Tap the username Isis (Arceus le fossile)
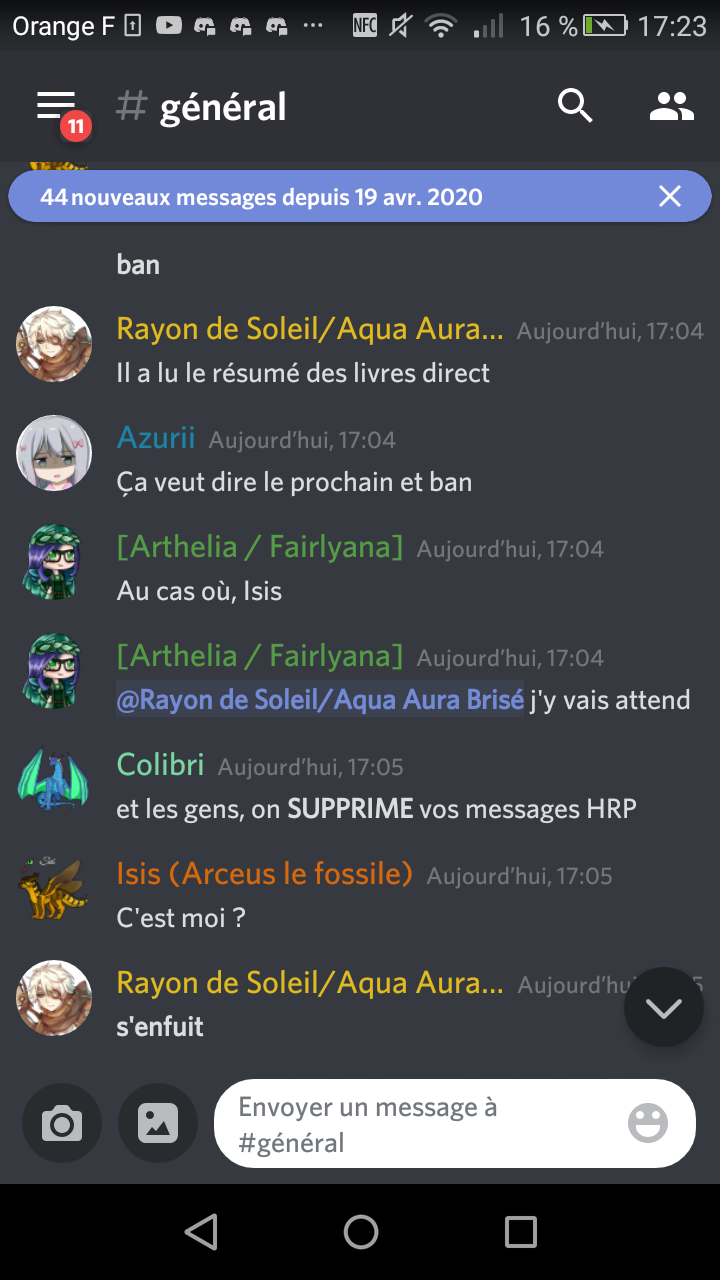 coord(265,874)
